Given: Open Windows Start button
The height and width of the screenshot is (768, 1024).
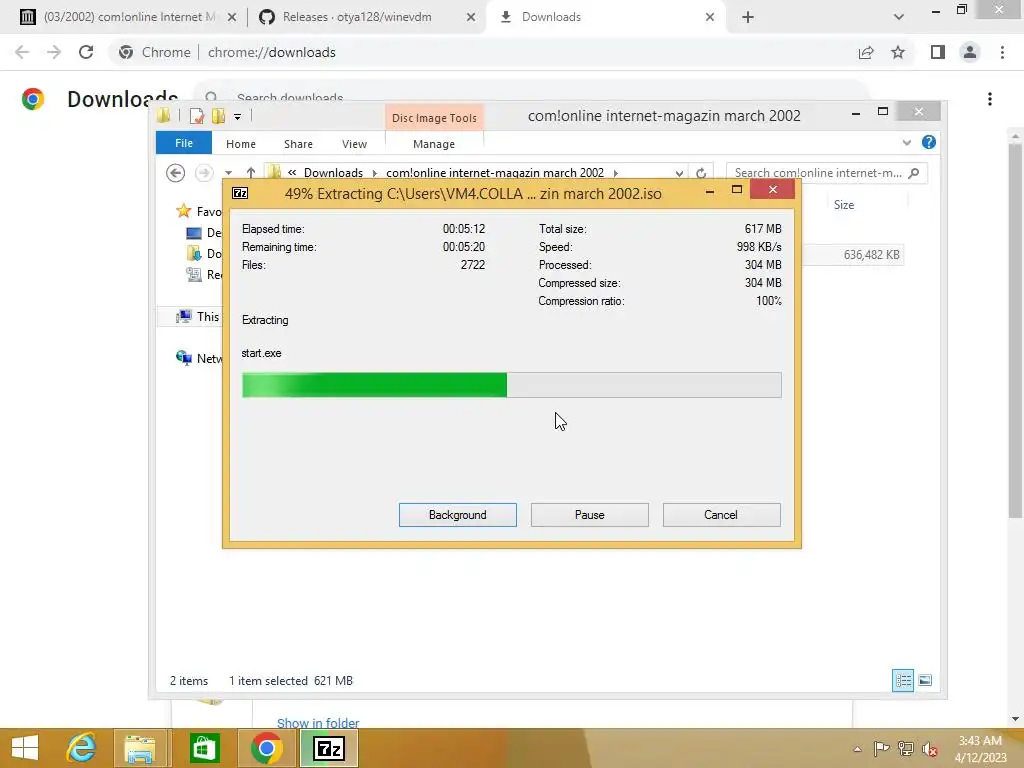Looking at the screenshot, I should 25,748.
